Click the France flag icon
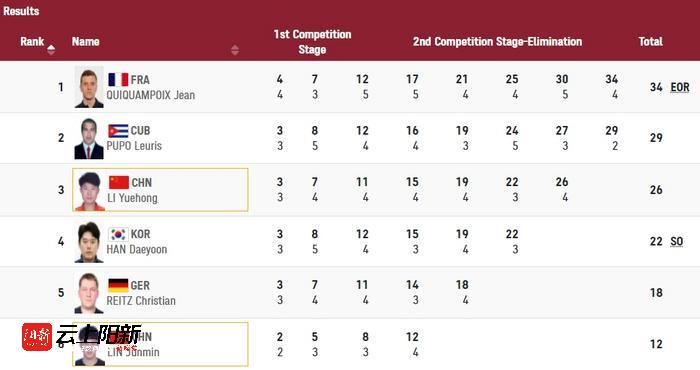Image resolution: width=700 pixels, height=370 pixels. 118,80
